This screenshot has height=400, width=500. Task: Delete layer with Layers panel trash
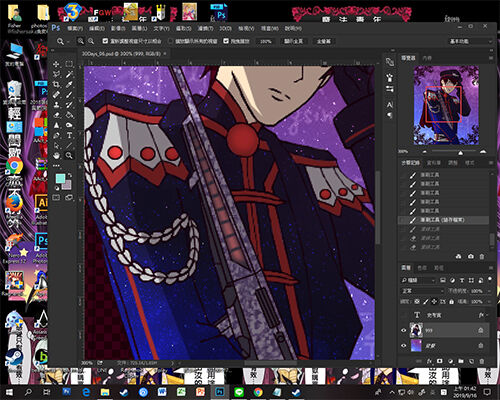482,361
